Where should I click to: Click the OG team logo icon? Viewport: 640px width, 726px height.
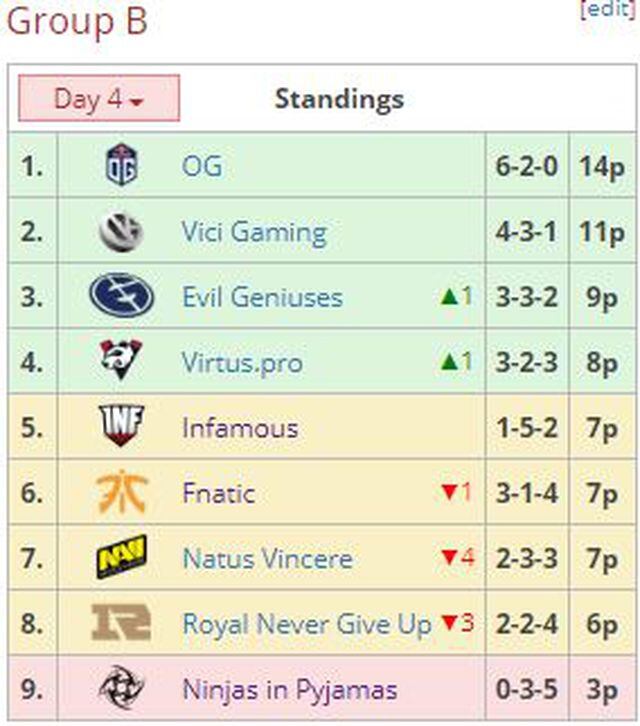(x=121, y=165)
